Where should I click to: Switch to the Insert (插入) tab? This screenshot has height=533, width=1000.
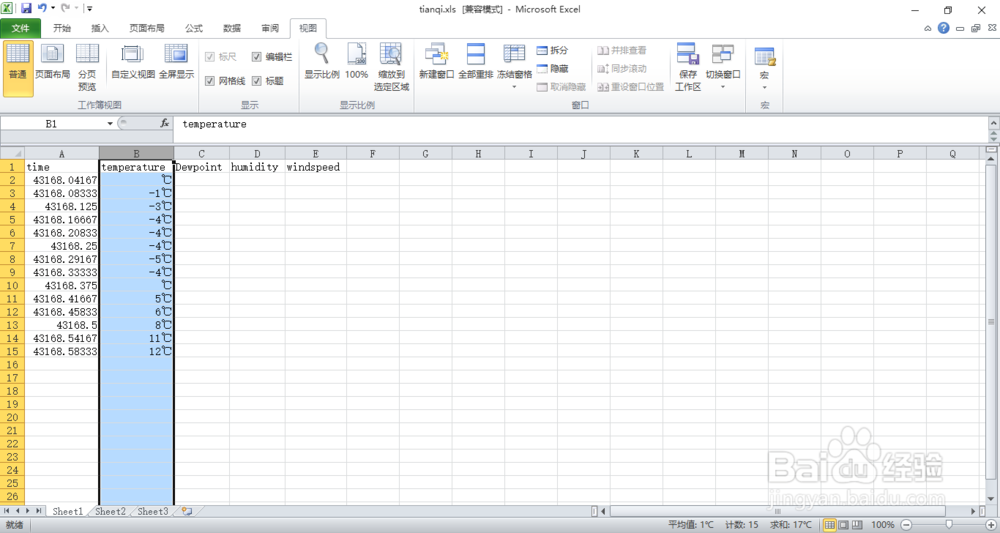pos(100,28)
